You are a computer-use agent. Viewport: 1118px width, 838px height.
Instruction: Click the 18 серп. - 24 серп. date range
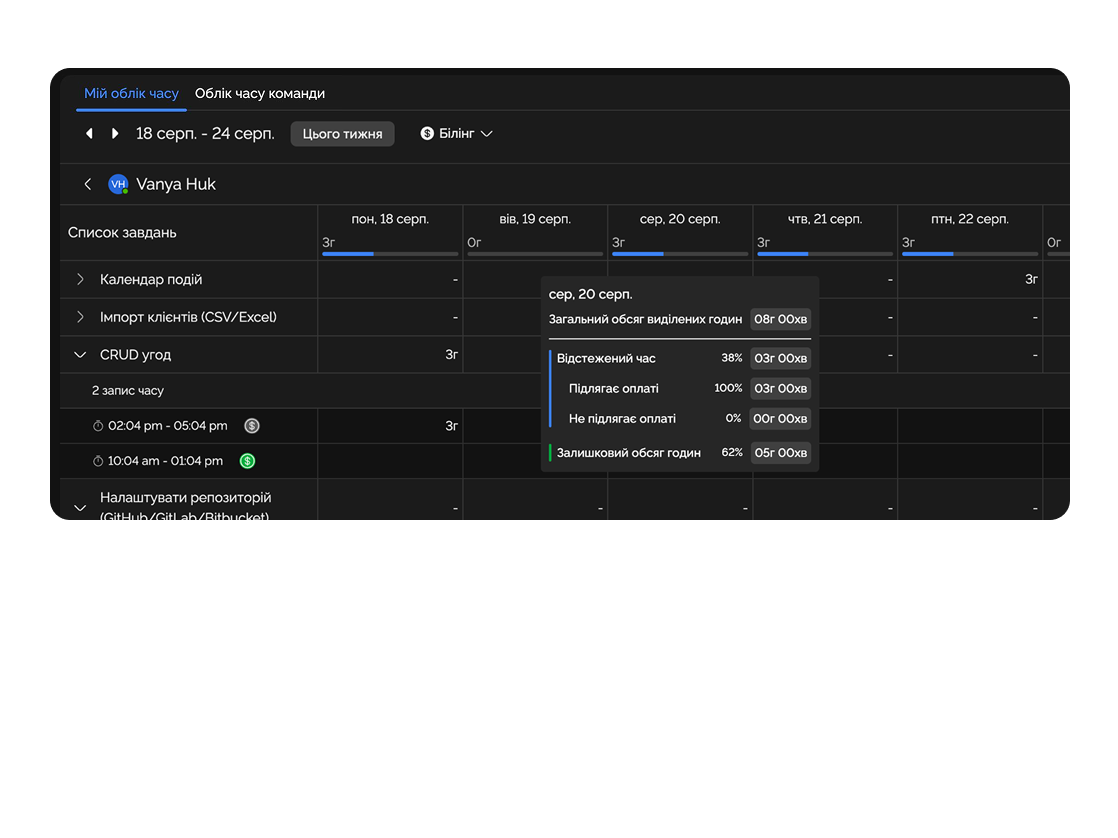pyautogui.click(x=205, y=134)
